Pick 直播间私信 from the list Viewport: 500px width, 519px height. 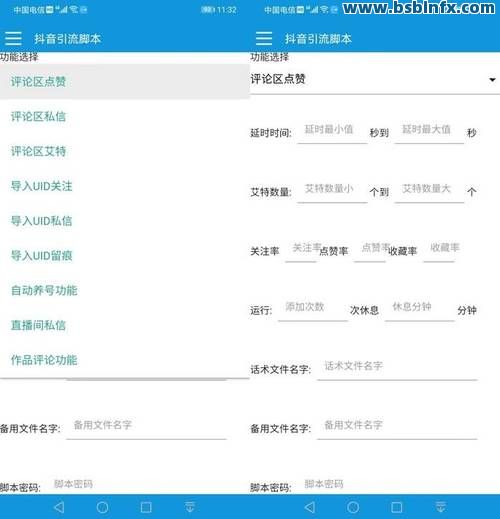(x=125, y=325)
